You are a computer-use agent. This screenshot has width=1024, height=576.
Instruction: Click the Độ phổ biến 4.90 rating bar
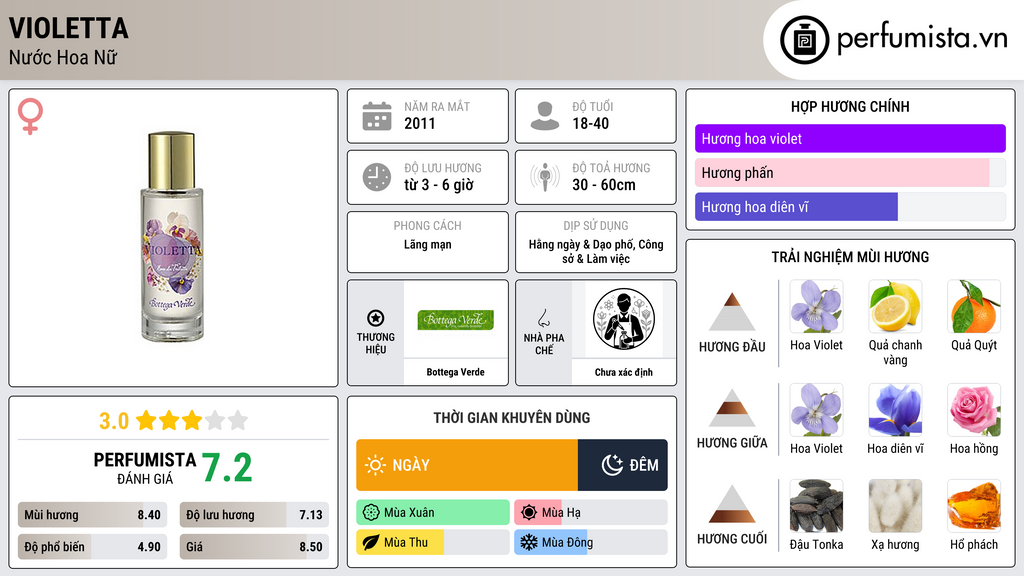pos(93,547)
